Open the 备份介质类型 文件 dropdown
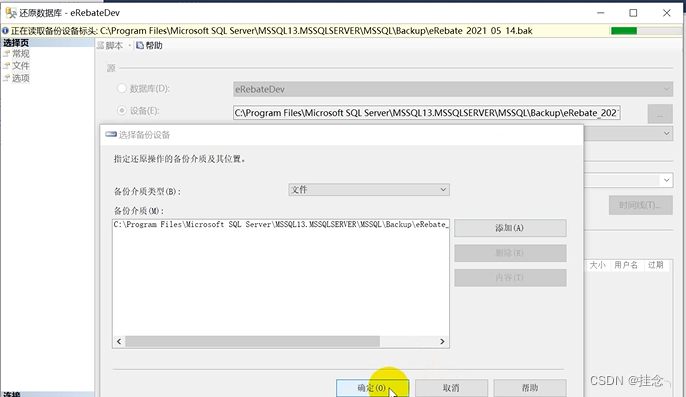 (x=369, y=190)
